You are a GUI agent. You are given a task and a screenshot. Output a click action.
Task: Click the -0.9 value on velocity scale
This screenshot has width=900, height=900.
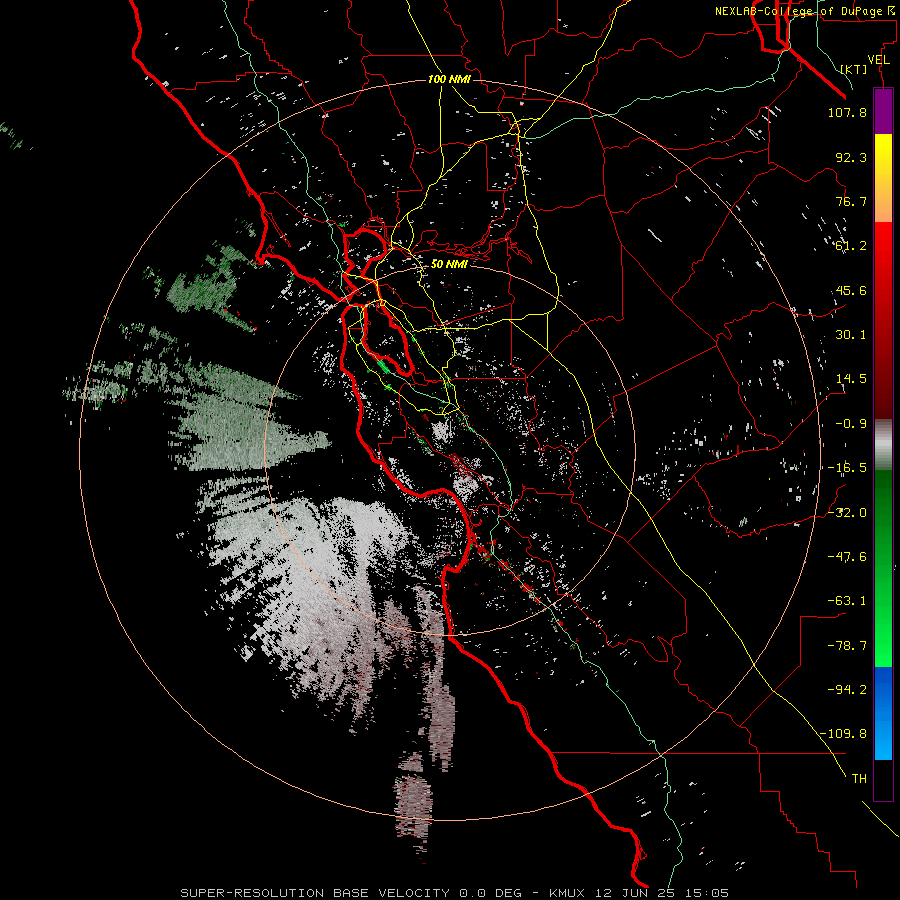pos(851,424)
